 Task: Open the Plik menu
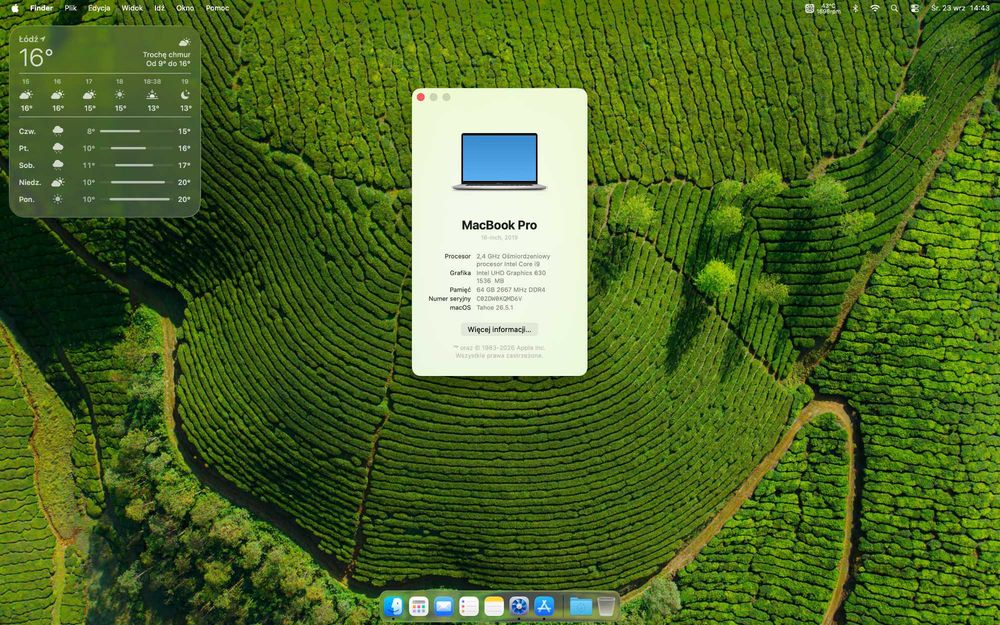(70, 8)
